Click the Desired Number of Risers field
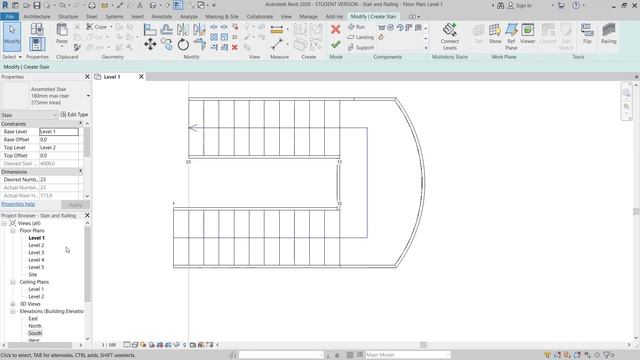This screenshot has height=360, width=640. [59, 180]
